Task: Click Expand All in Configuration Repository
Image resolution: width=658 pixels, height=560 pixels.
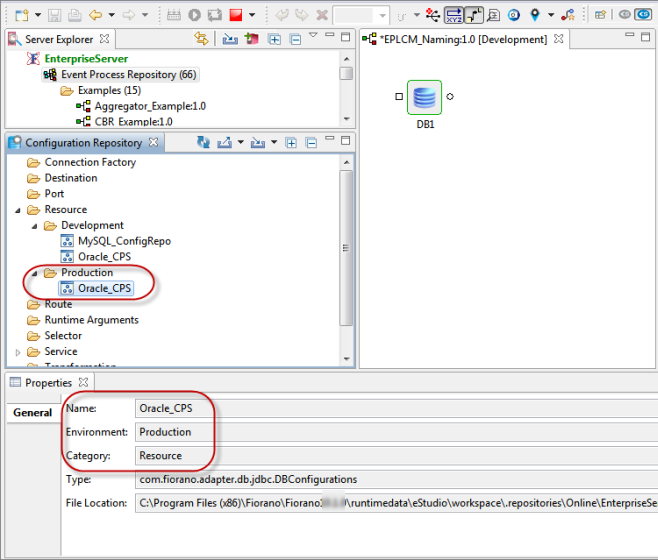Action: pos(291,143)
